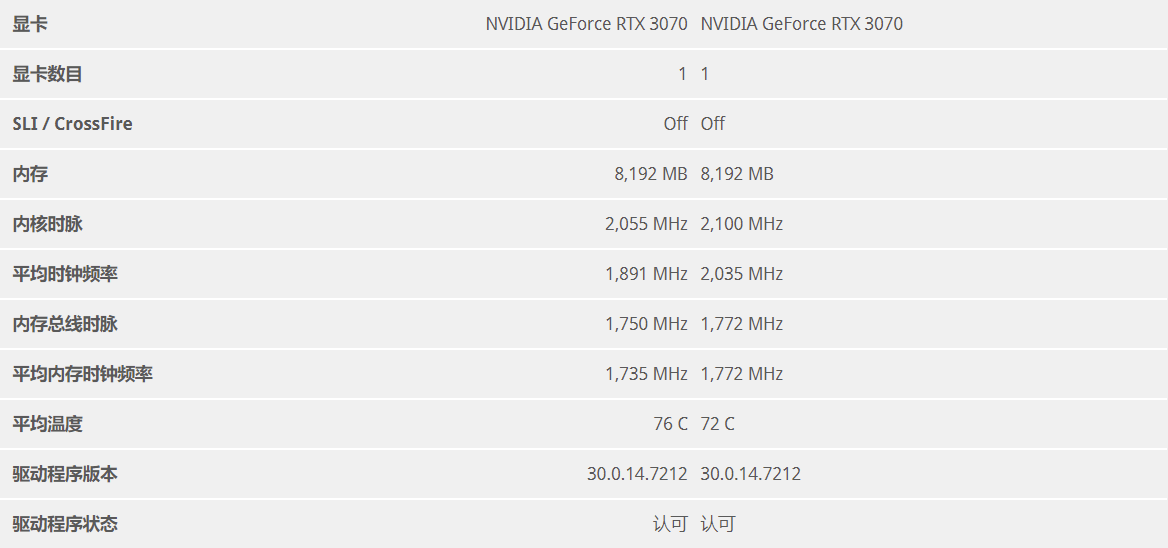1168x548 pixels.
Task: Click the 76 C temperature value
Action: (x=670, y=424)
